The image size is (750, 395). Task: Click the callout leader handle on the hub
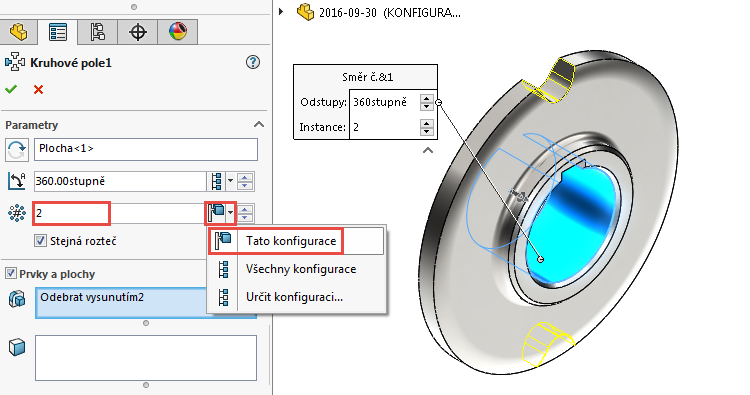point(540,259)
